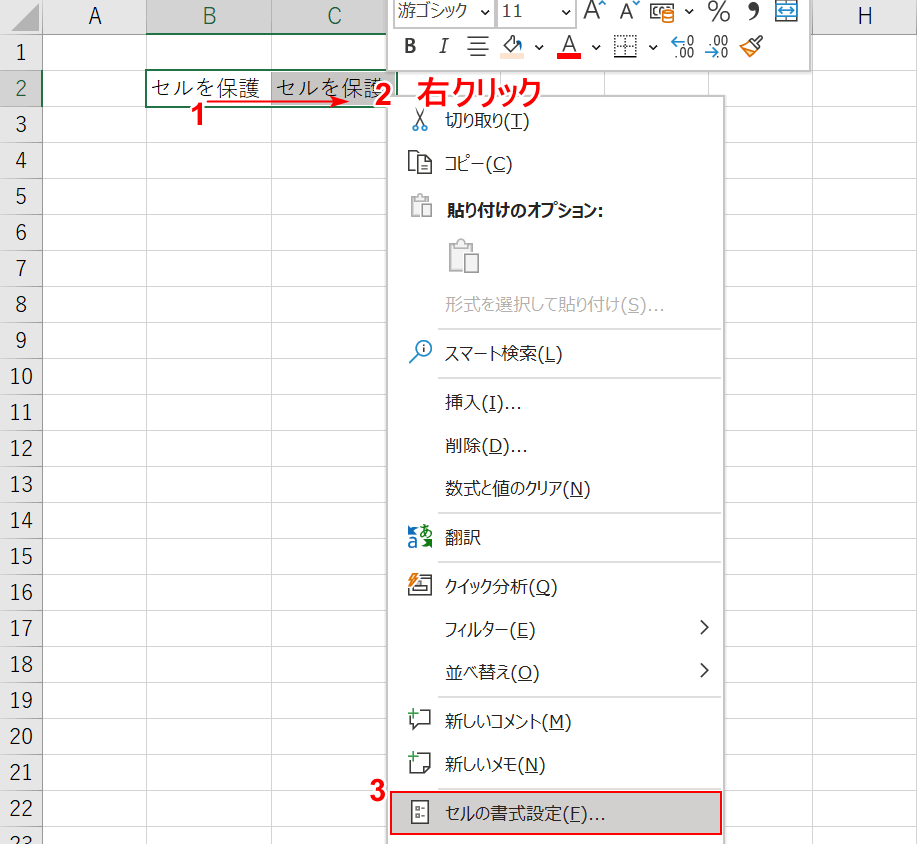This screenshot has width=917, height=844.
Task: Click the center align icon
Action: (478, 46)
